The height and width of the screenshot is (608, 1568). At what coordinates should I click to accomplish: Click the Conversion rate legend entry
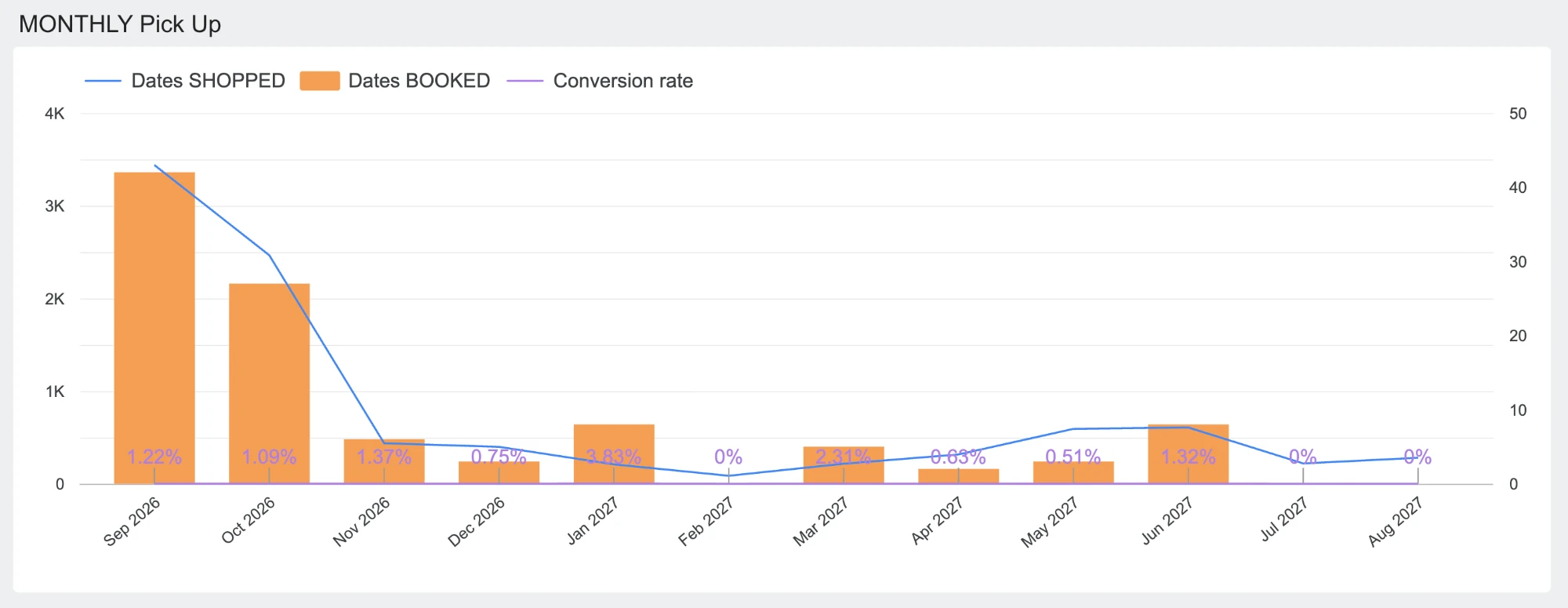tap(600, 81)
